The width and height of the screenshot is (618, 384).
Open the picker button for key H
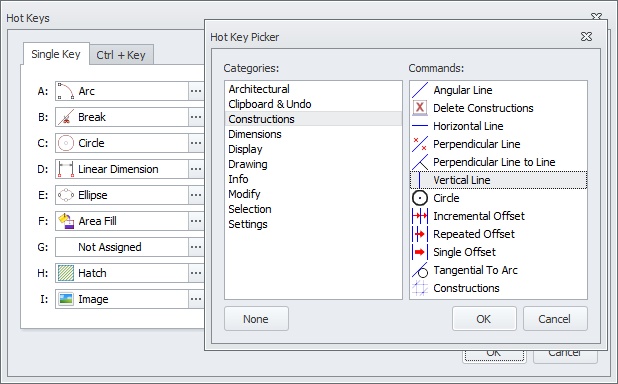pos(196,273)
